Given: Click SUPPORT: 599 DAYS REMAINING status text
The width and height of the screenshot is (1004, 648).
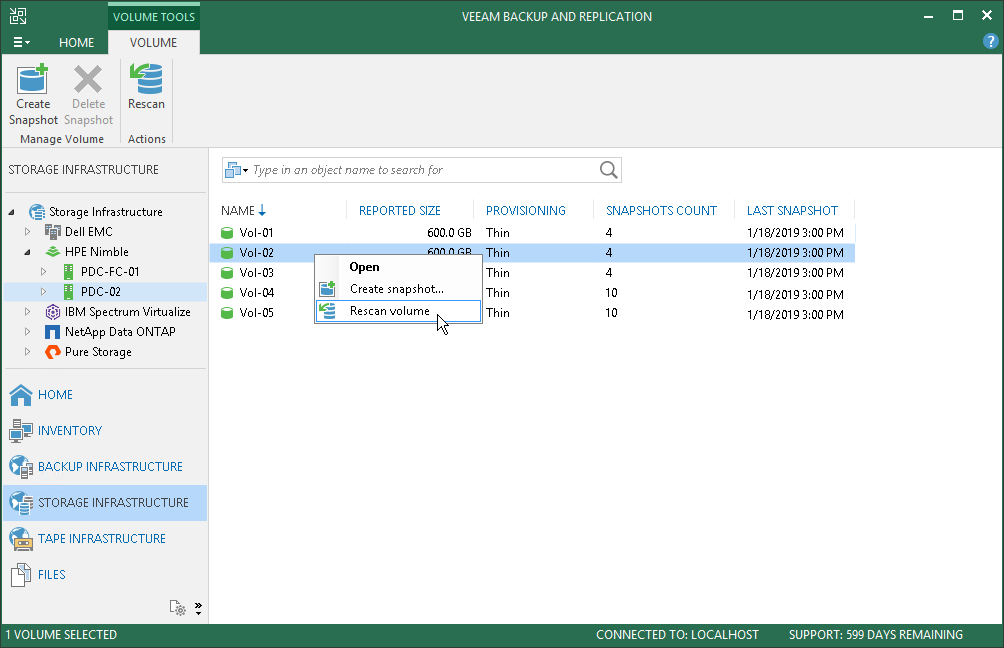Looking at the screenshot, I should point(875,635).
